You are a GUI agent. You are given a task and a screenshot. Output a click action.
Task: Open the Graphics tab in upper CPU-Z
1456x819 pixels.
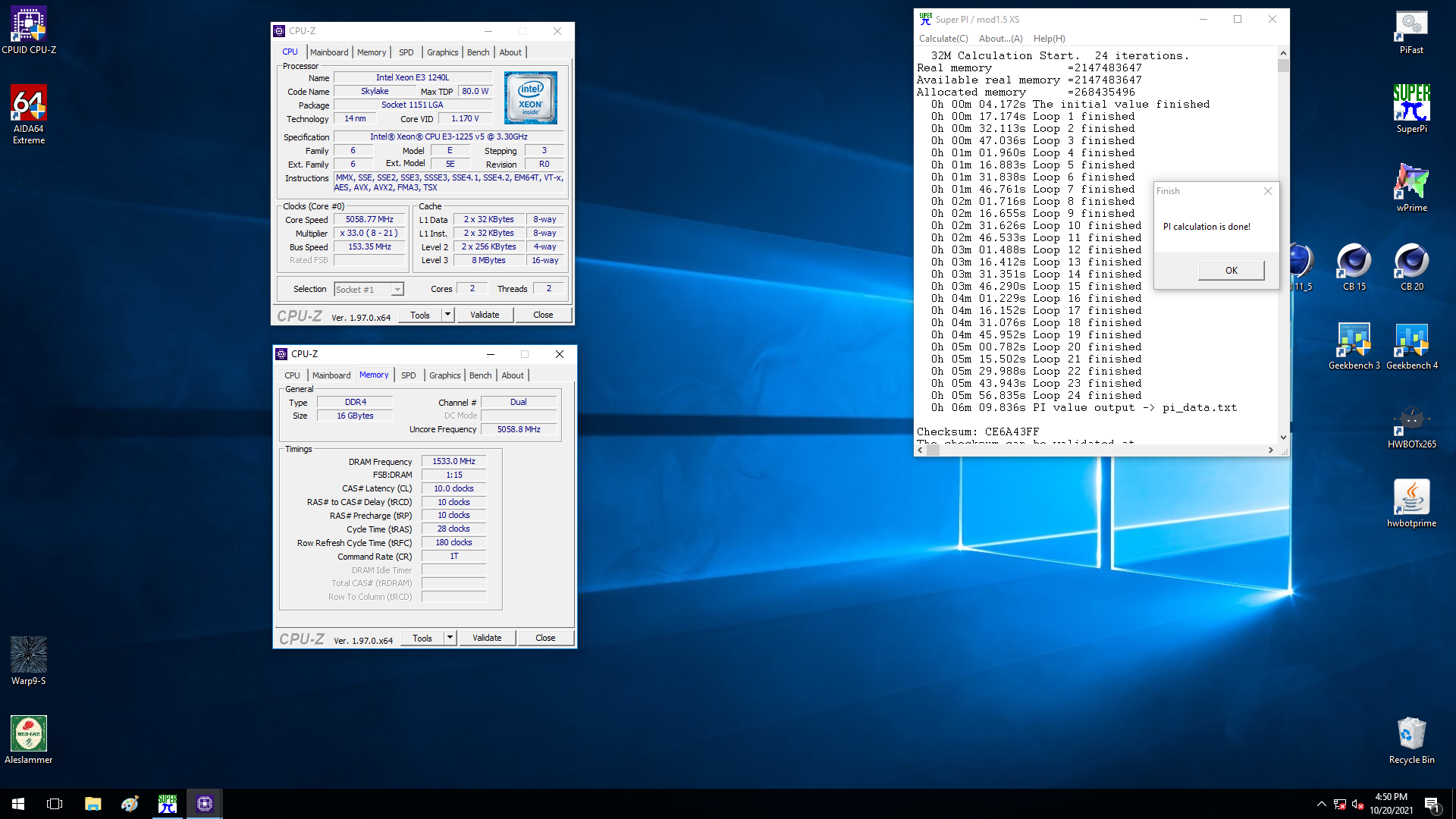click(x=442, y=52)
